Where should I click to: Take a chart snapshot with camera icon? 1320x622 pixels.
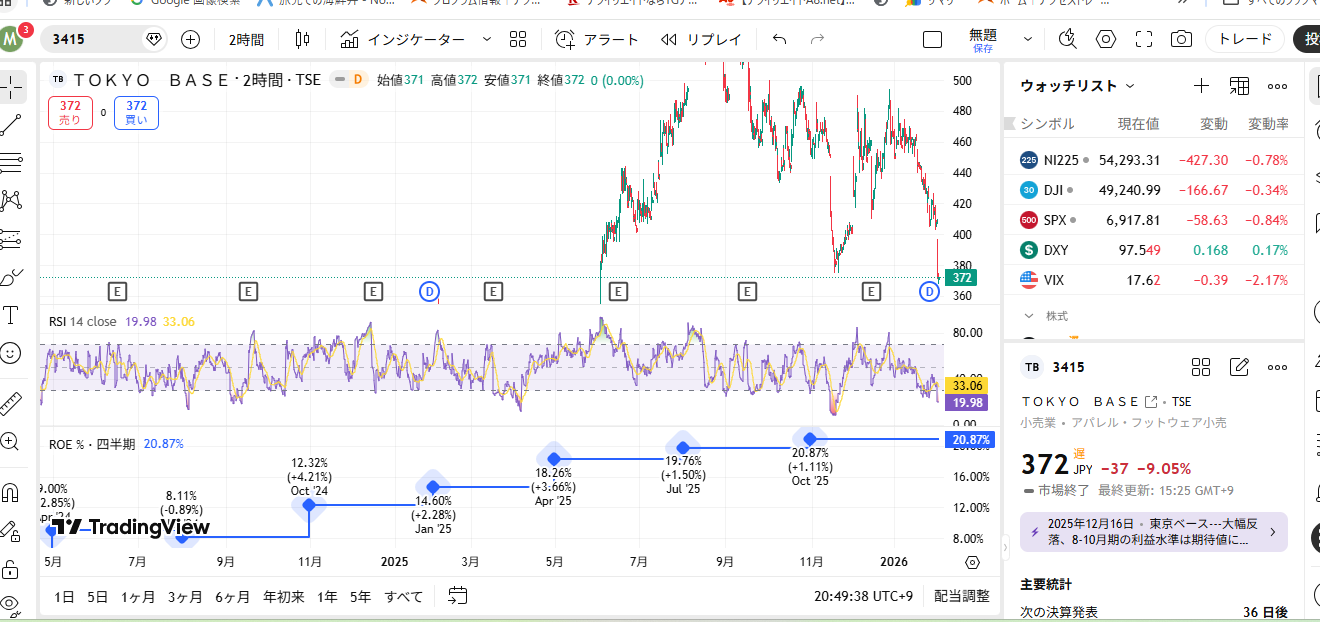(x=1181, y=39)
